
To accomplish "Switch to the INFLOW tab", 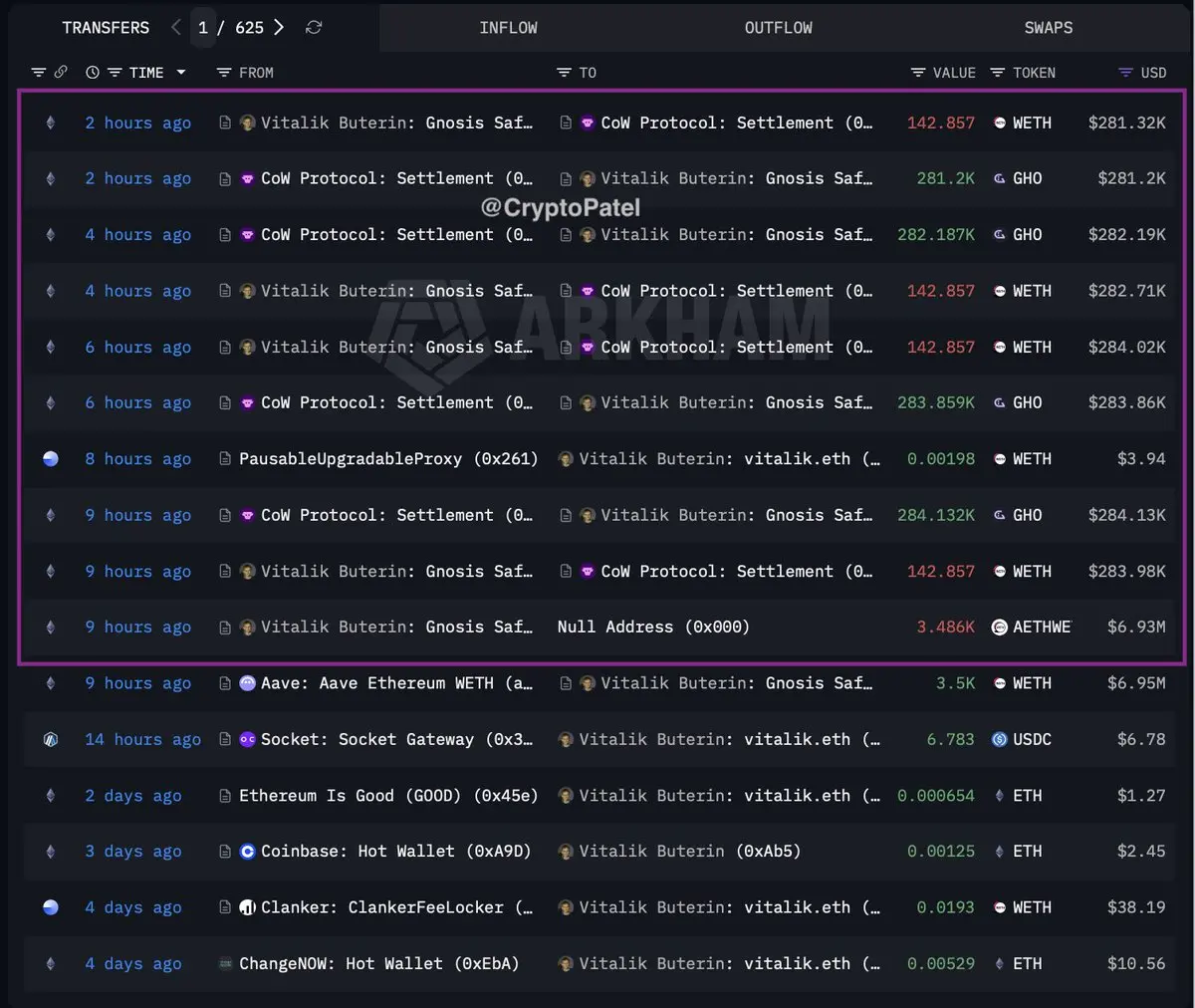I will click(508, 28).
